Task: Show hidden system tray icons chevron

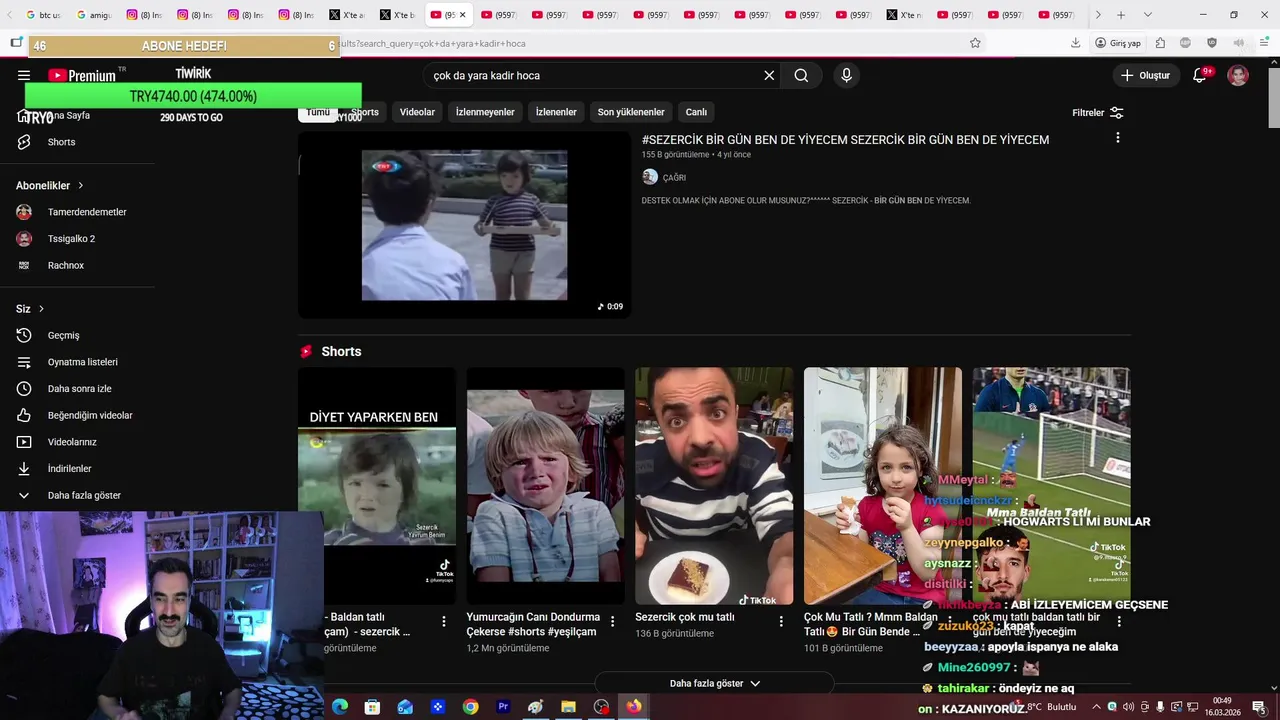Action: point(1096,707)
